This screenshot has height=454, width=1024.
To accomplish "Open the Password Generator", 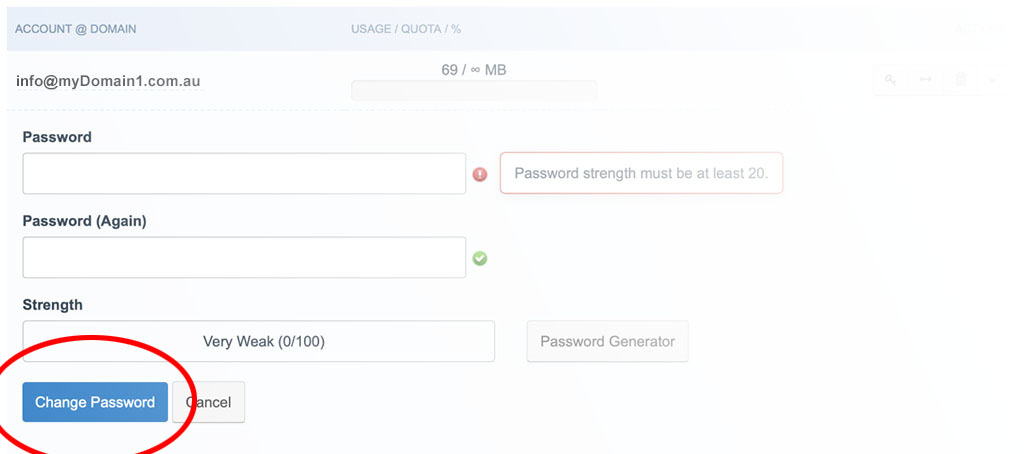I will click(607, 341).
